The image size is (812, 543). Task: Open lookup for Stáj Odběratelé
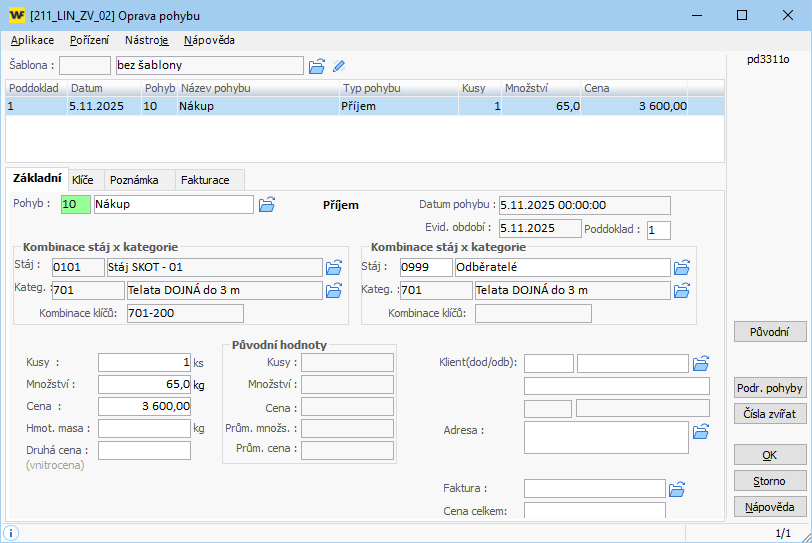(682, 268)
